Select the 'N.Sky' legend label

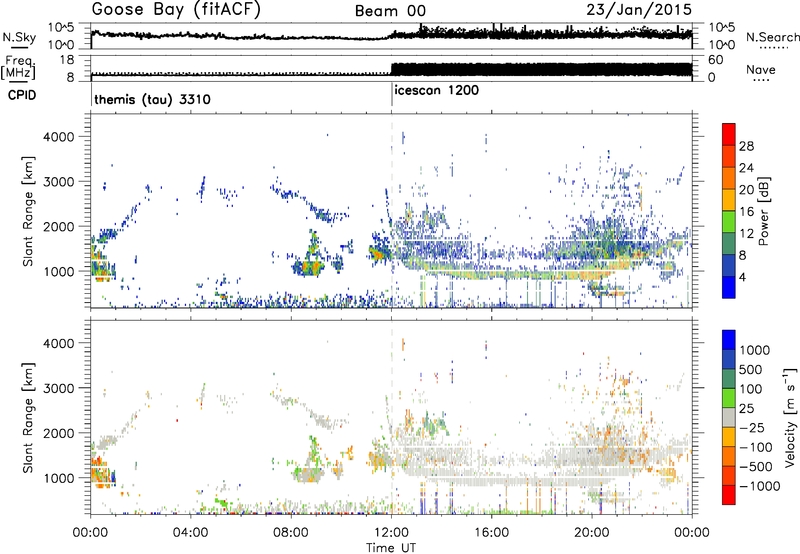(19, 37)
